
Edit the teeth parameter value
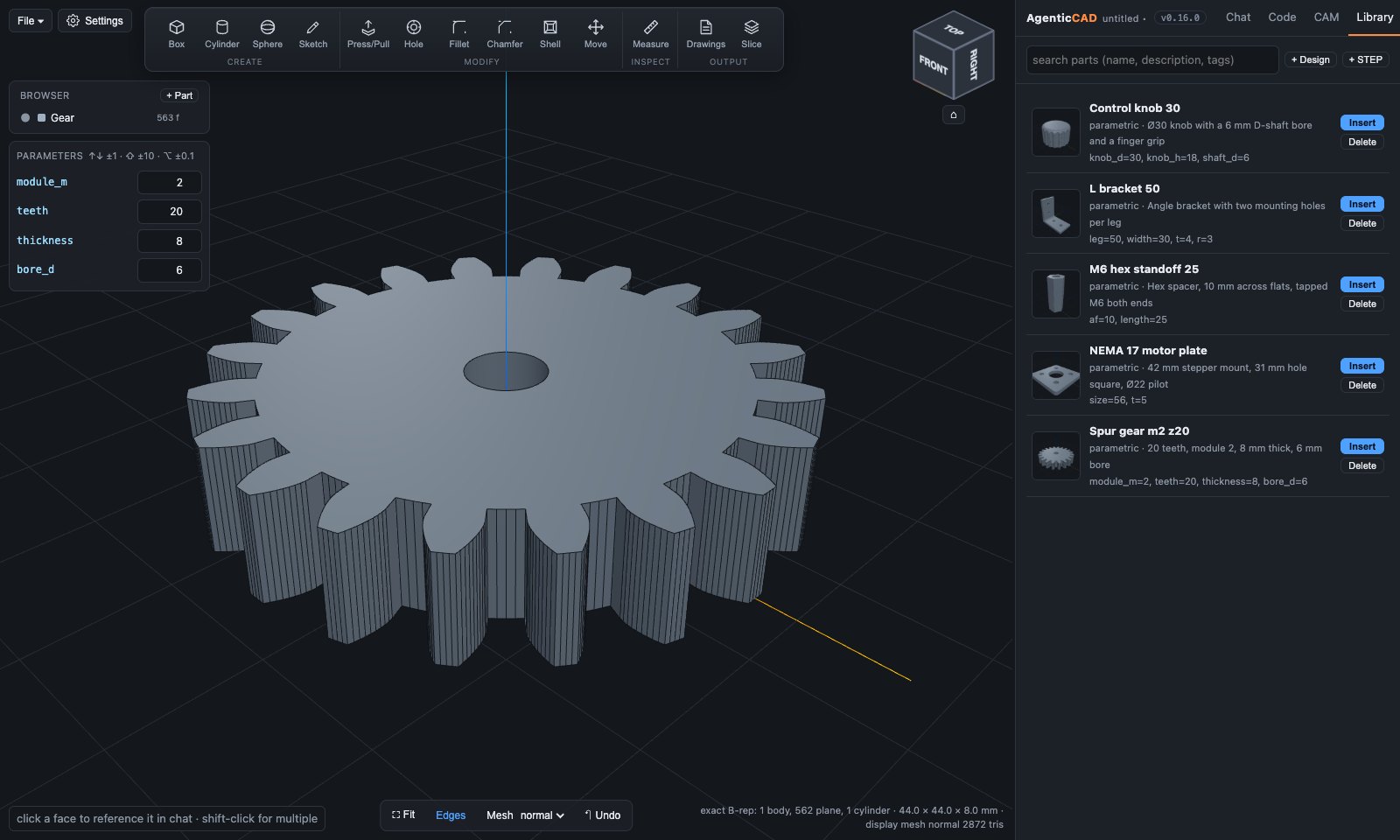(170, 211)
